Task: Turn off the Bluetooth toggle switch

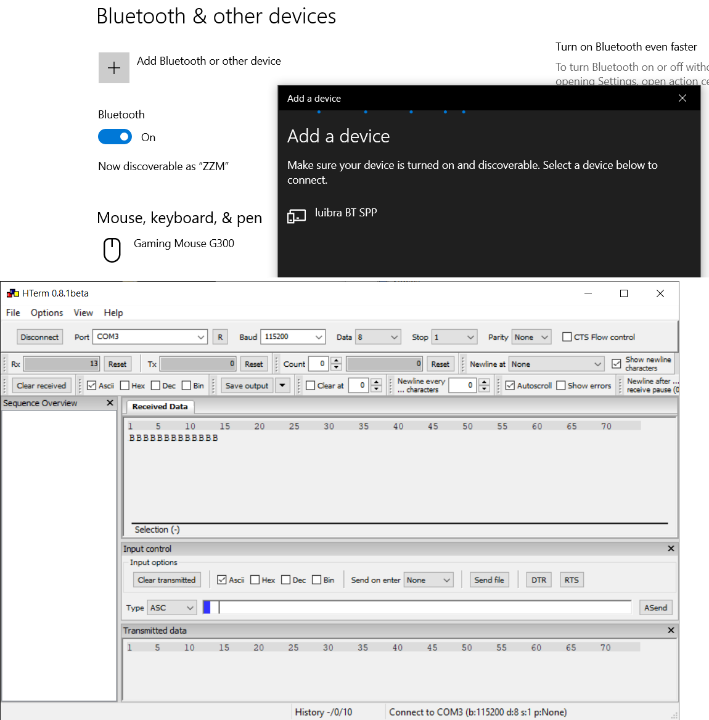Action: pyautogui.click(x=115, y=137)
